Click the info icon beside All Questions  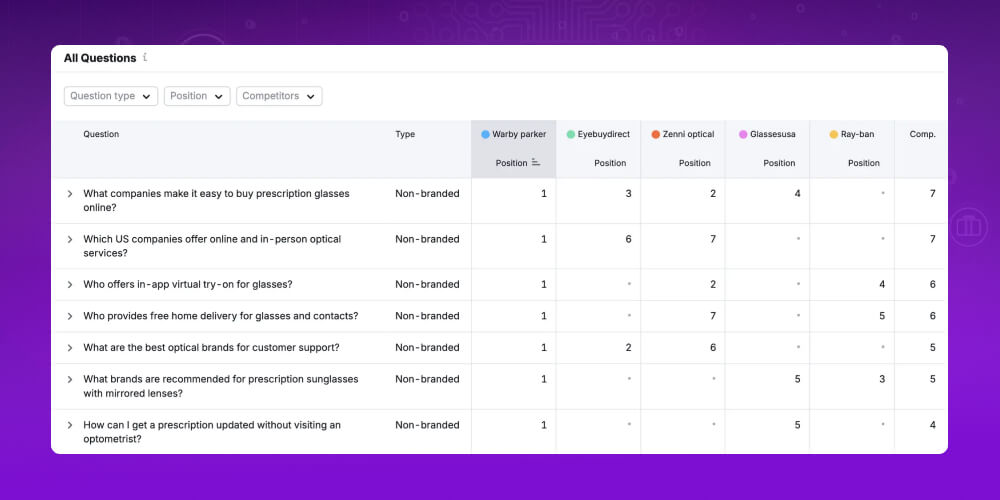(x=145, y=58)
